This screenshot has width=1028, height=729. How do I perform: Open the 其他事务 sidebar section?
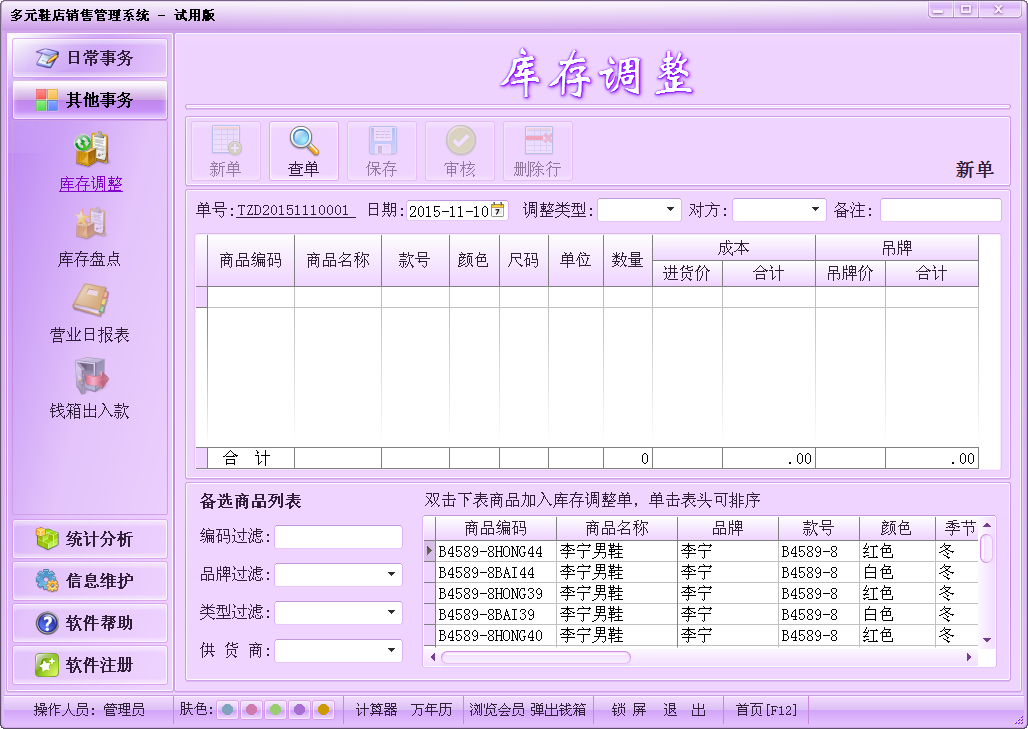[x=90, y=100]
